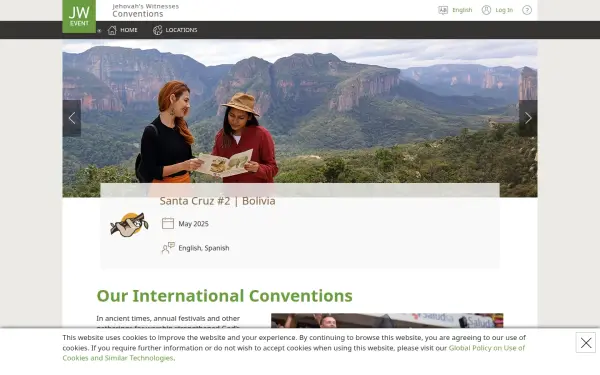
Task: Click the Locations globe icon
Action: (x=158, y=30)
